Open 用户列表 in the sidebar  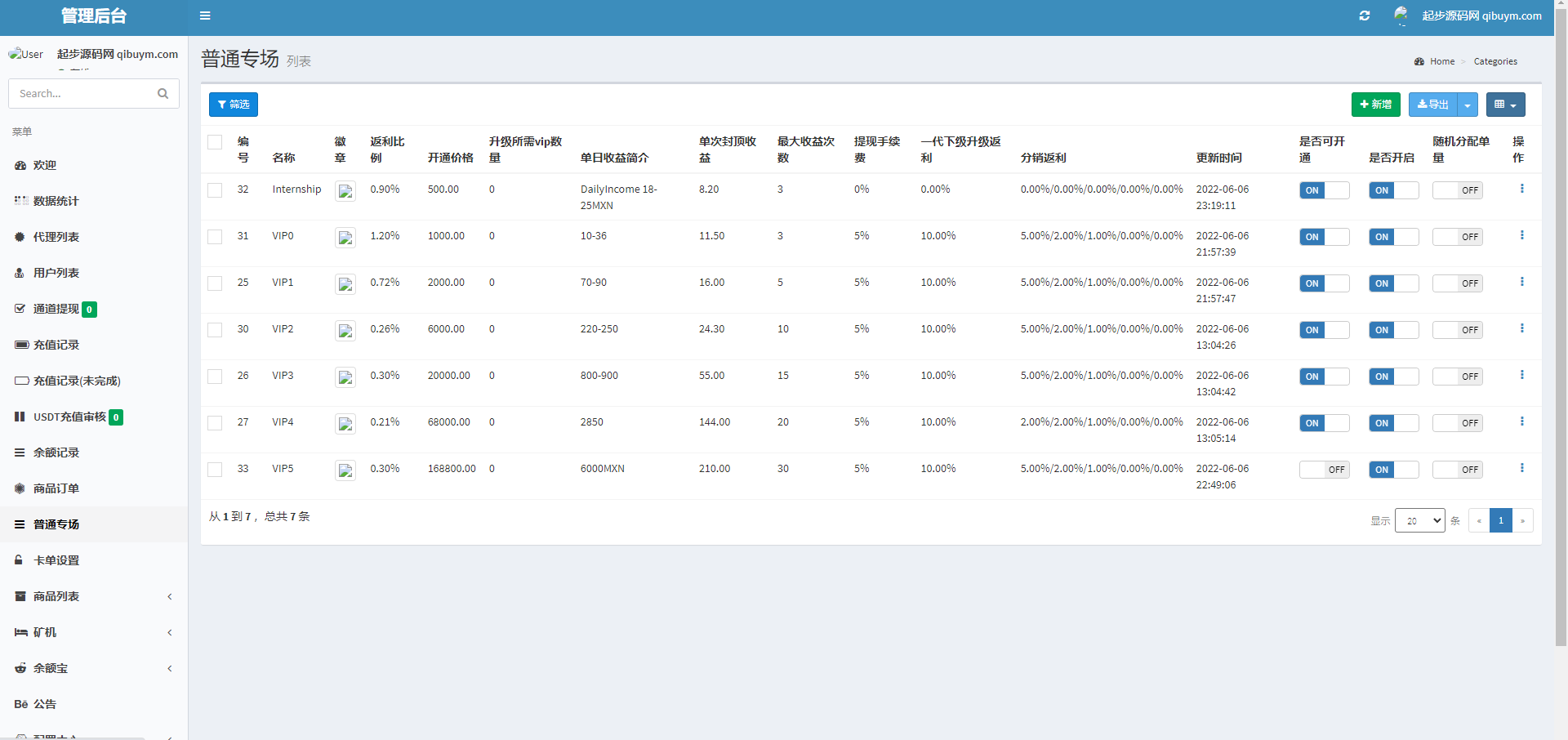[56, 273]
